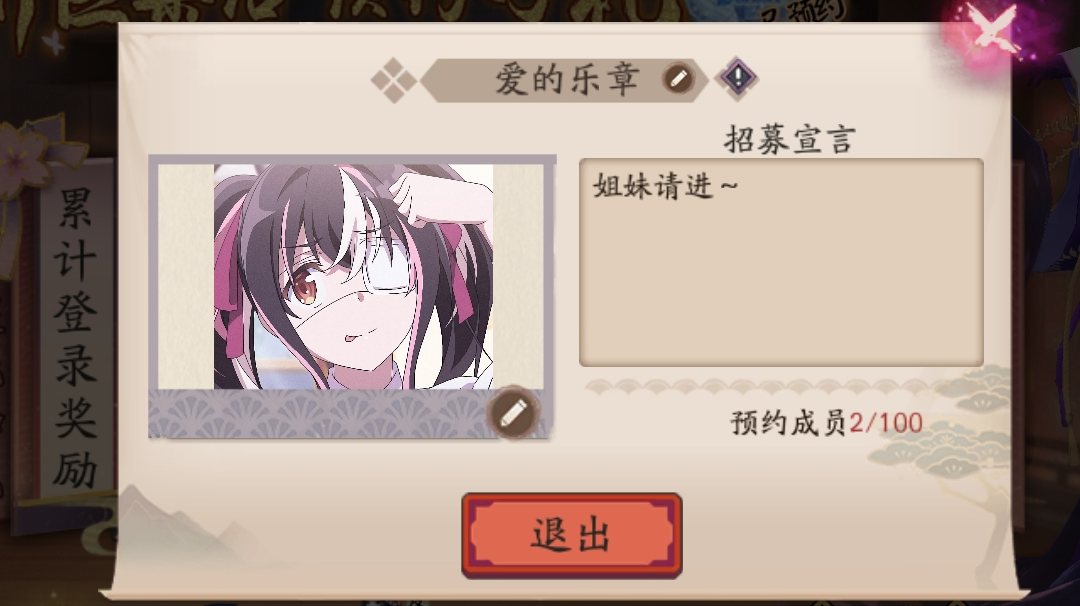1080x606 pixels.
Task: Click the red 退出 button
Action: pyautogui.click(x=572, y=535)
